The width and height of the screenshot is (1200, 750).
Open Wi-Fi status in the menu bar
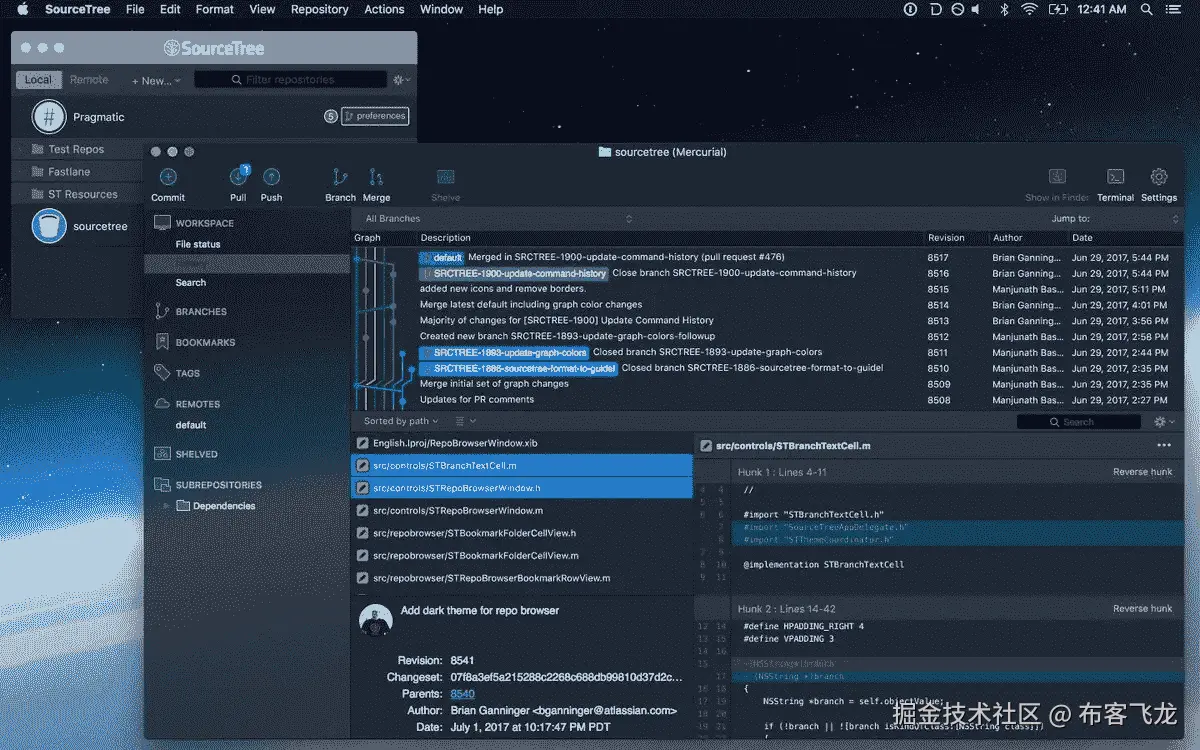click(x=1029, y=9)
